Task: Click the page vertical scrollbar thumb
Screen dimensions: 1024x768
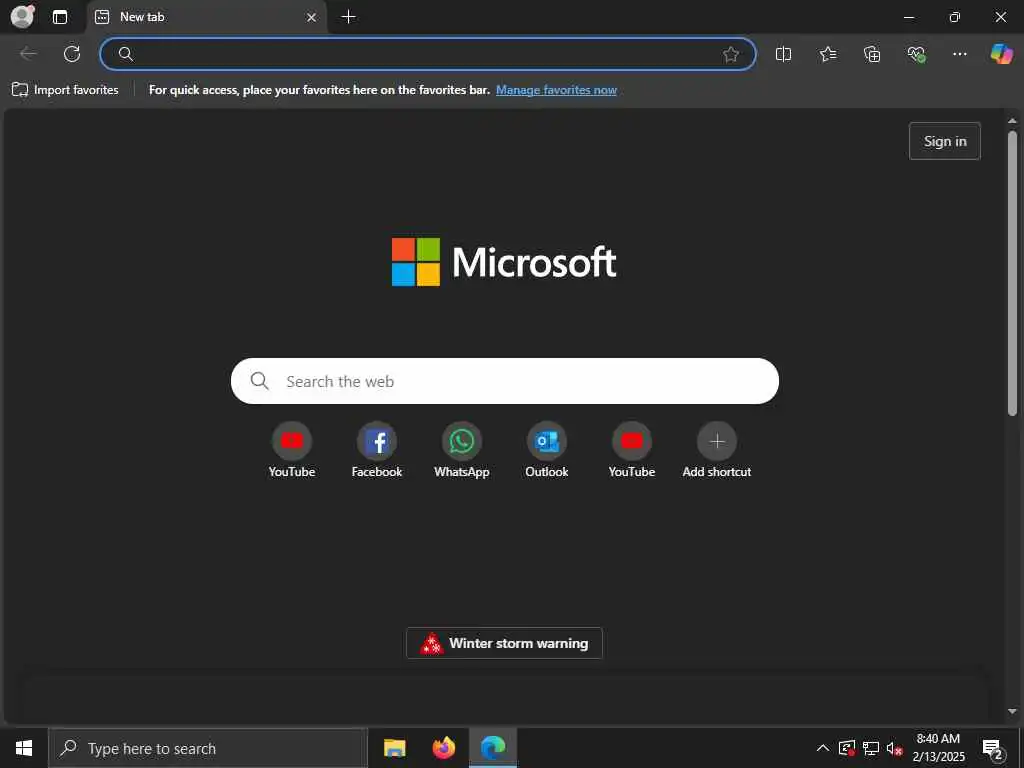Action: click(x=1012, y=273)
